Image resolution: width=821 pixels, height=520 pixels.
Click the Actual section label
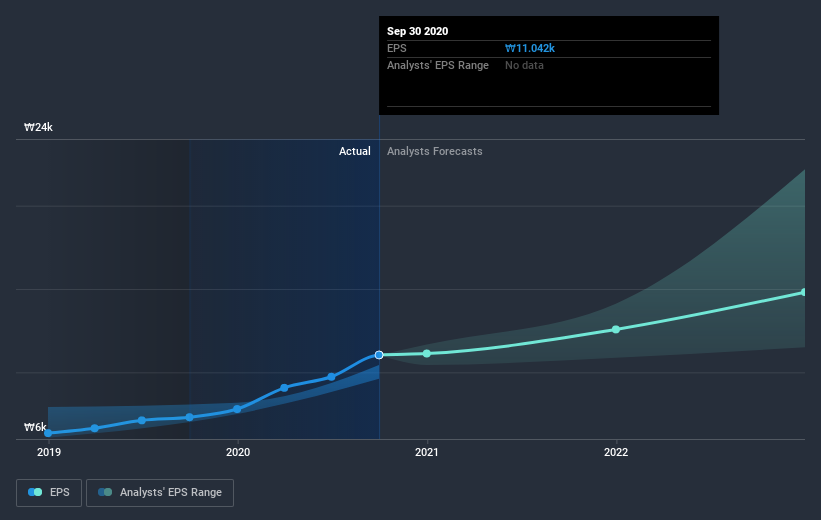coord(354,151)
